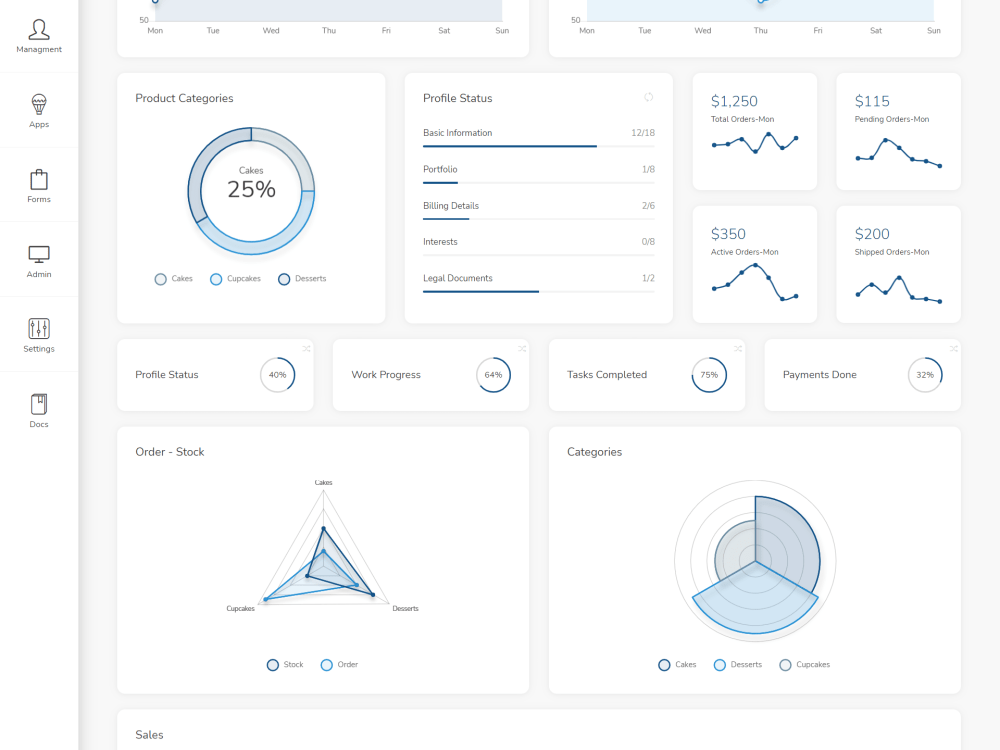Toggle Cupcakes legend in Categories polar chart
1000x750 pixels.
click(x=805, y=665)
